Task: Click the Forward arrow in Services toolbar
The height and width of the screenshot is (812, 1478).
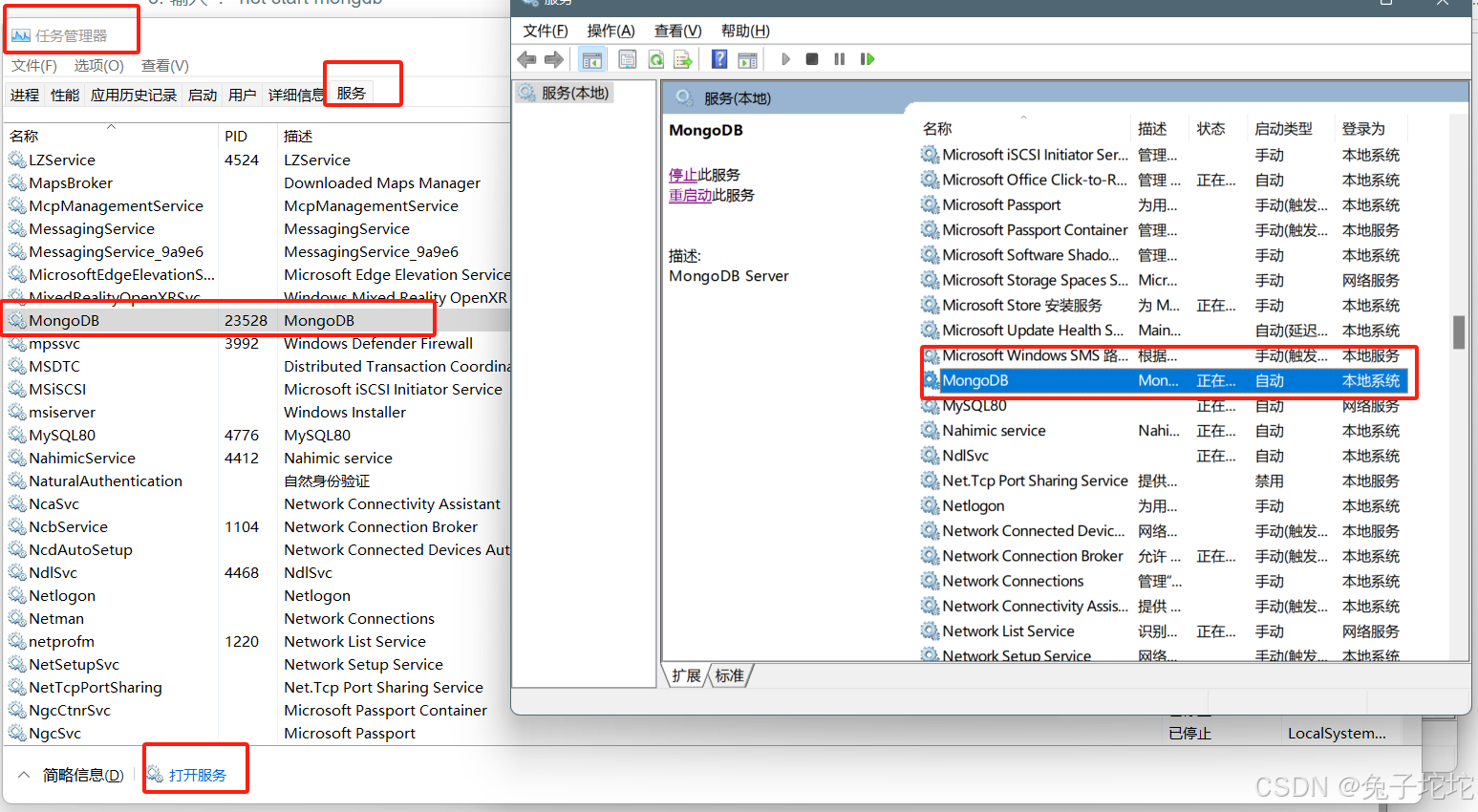Action: pyautogui.click(x=554, y=59)
